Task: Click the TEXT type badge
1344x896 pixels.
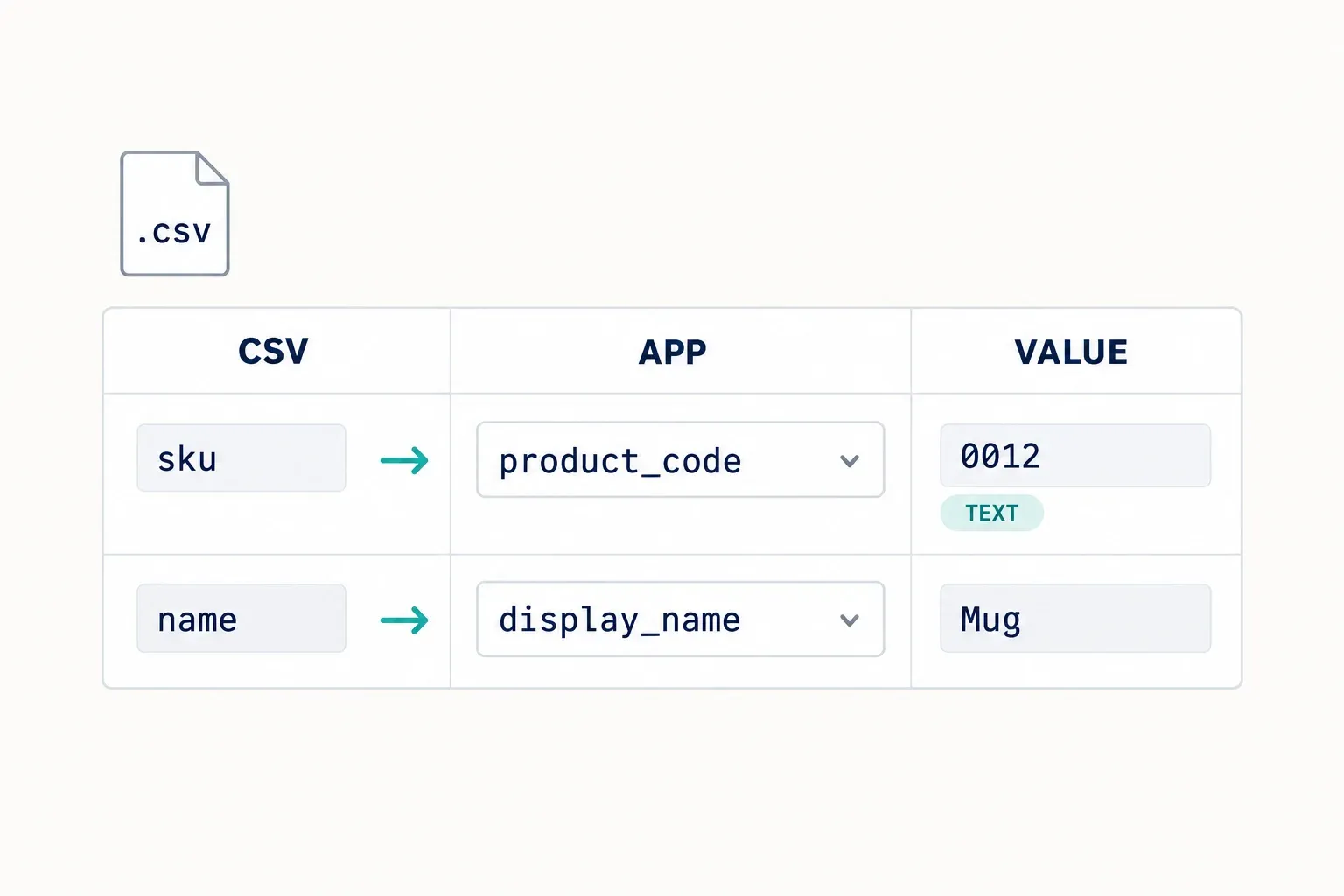Action: tap(992, 513)
